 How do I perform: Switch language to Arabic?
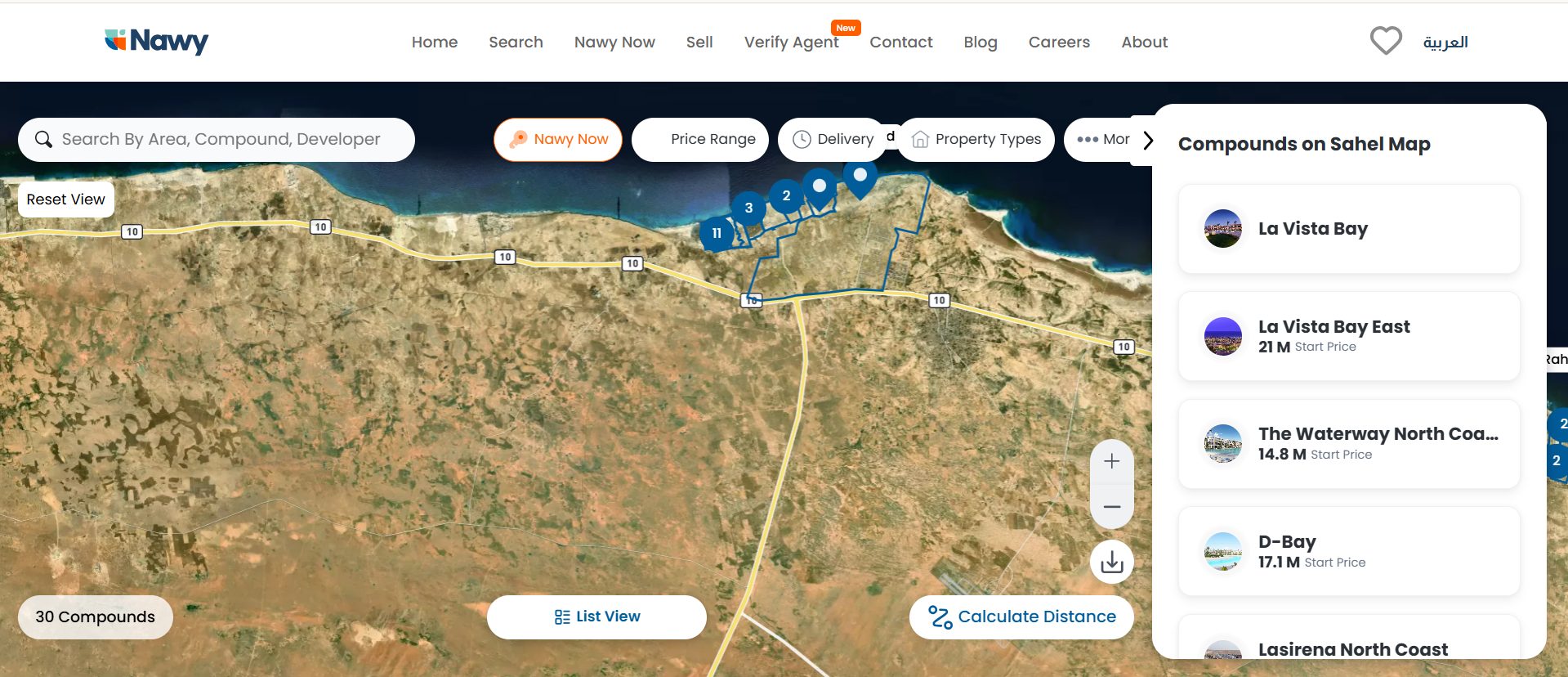point(1445,42)
